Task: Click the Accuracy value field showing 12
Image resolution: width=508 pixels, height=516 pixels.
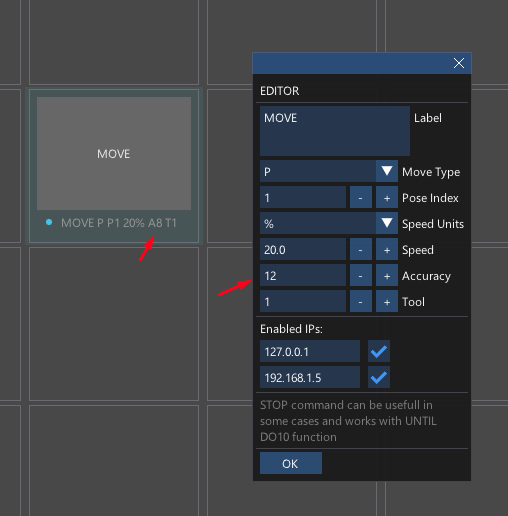Action: coord(303,275)
